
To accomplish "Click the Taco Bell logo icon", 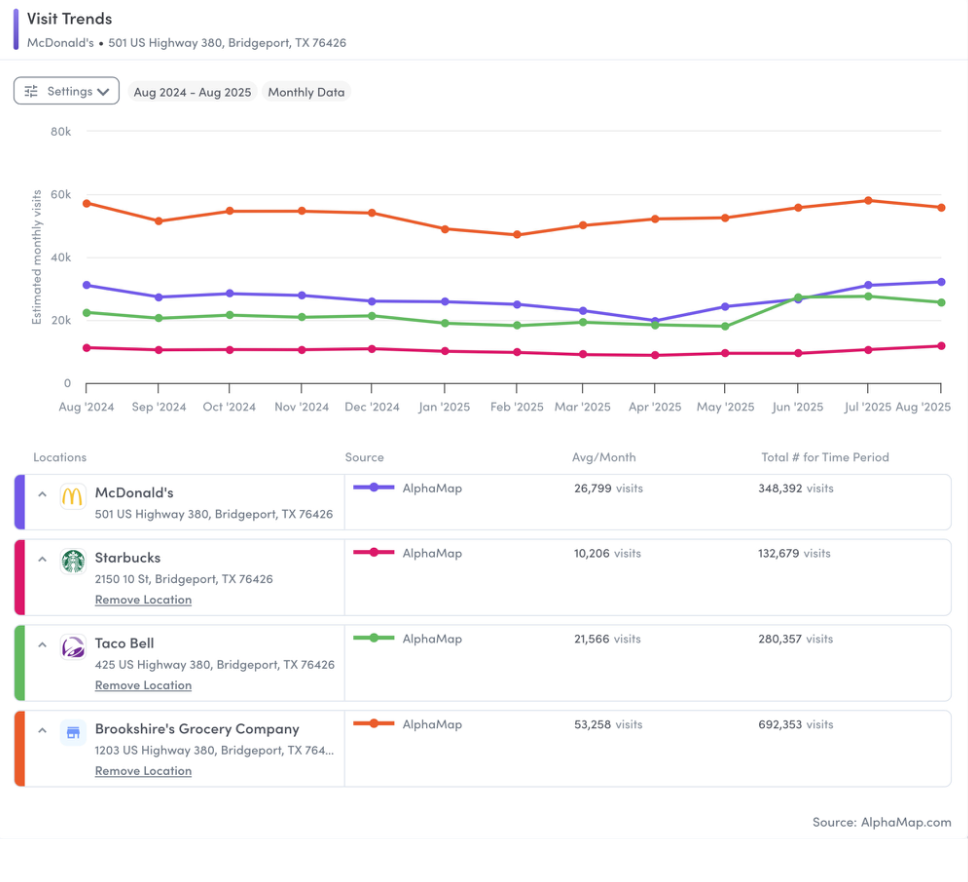I will 73,647.
